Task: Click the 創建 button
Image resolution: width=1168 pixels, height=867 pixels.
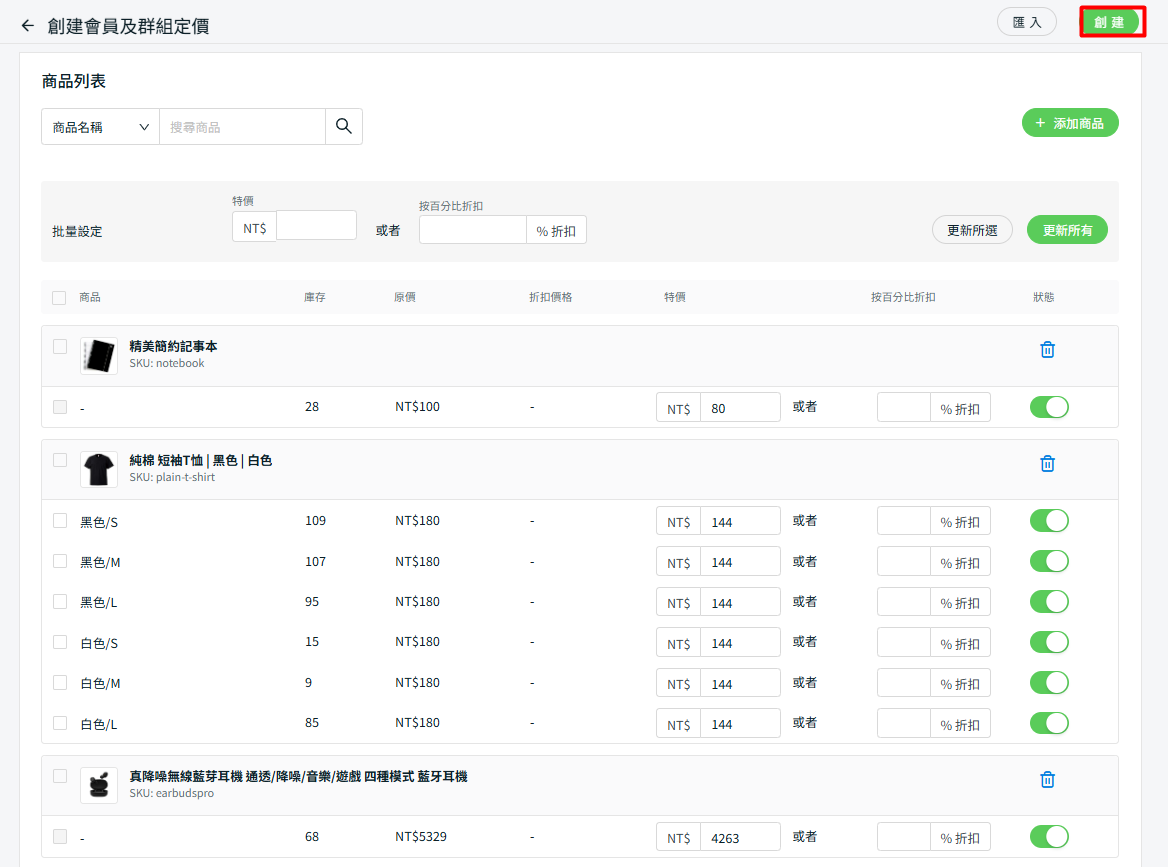Action: point(1111,22)
